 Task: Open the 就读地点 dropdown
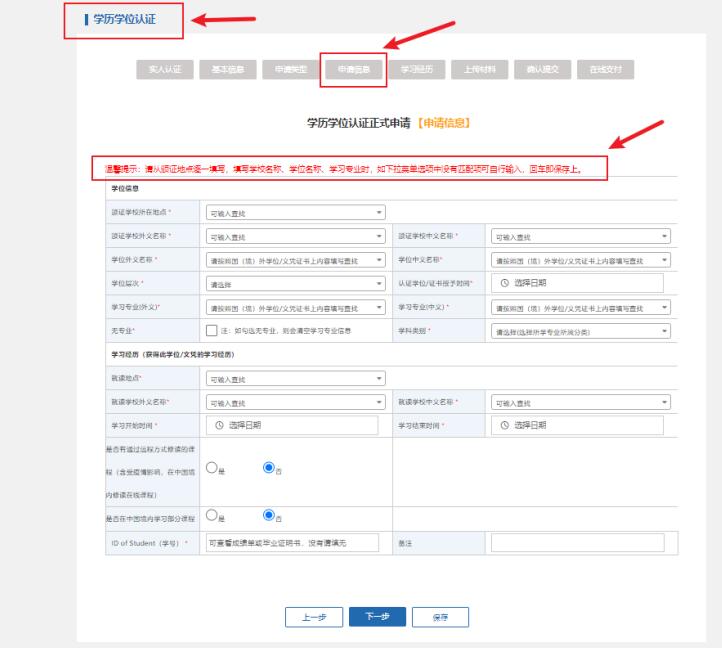[x=296, y=379]
